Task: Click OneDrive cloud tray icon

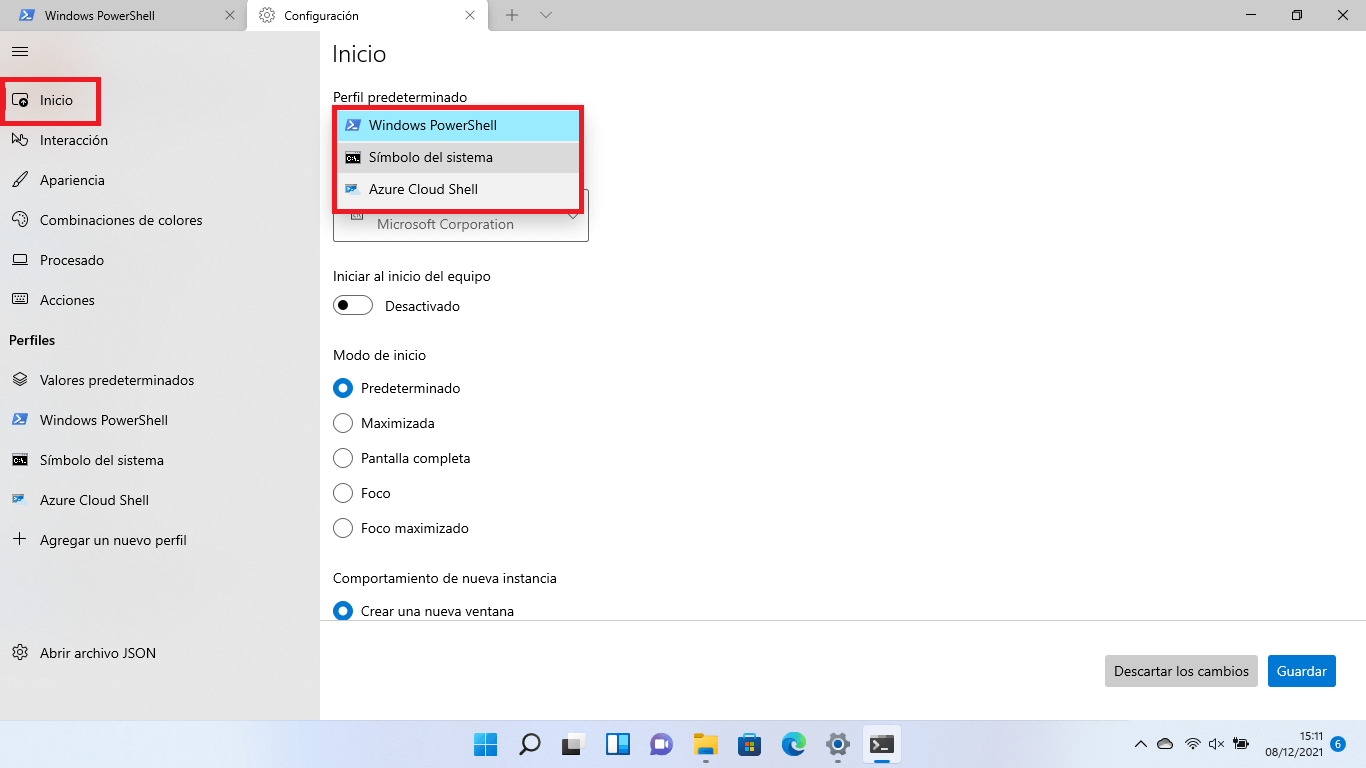Action: (x=1165, y=744)
